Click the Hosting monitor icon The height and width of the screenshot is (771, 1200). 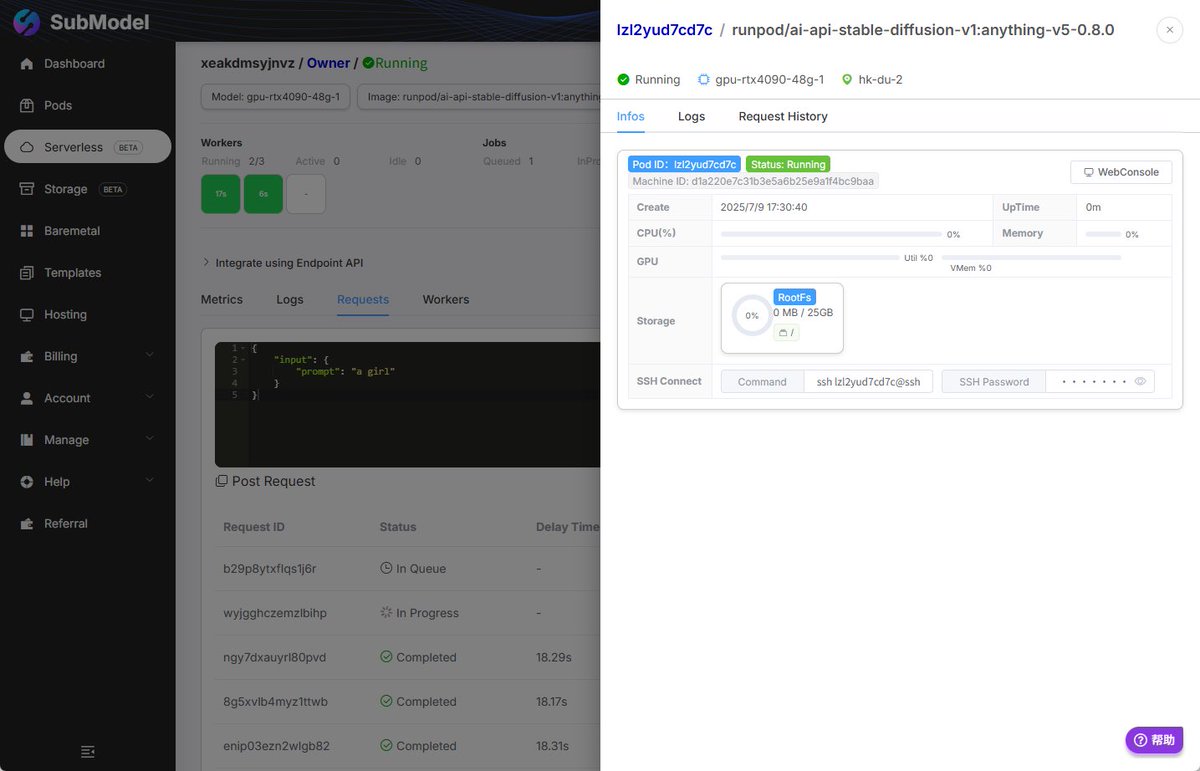27,315
